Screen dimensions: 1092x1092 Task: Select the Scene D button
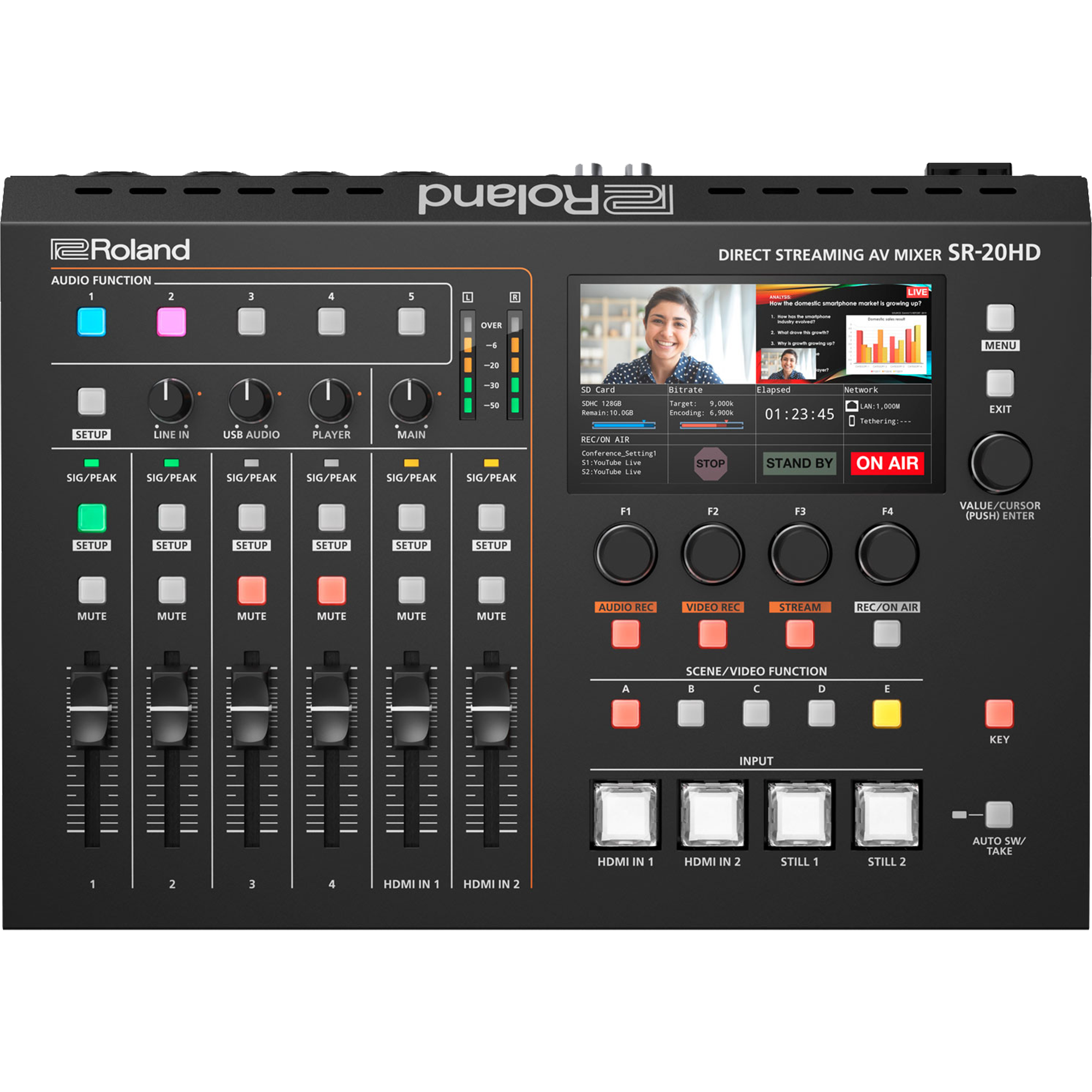(821, 713)
